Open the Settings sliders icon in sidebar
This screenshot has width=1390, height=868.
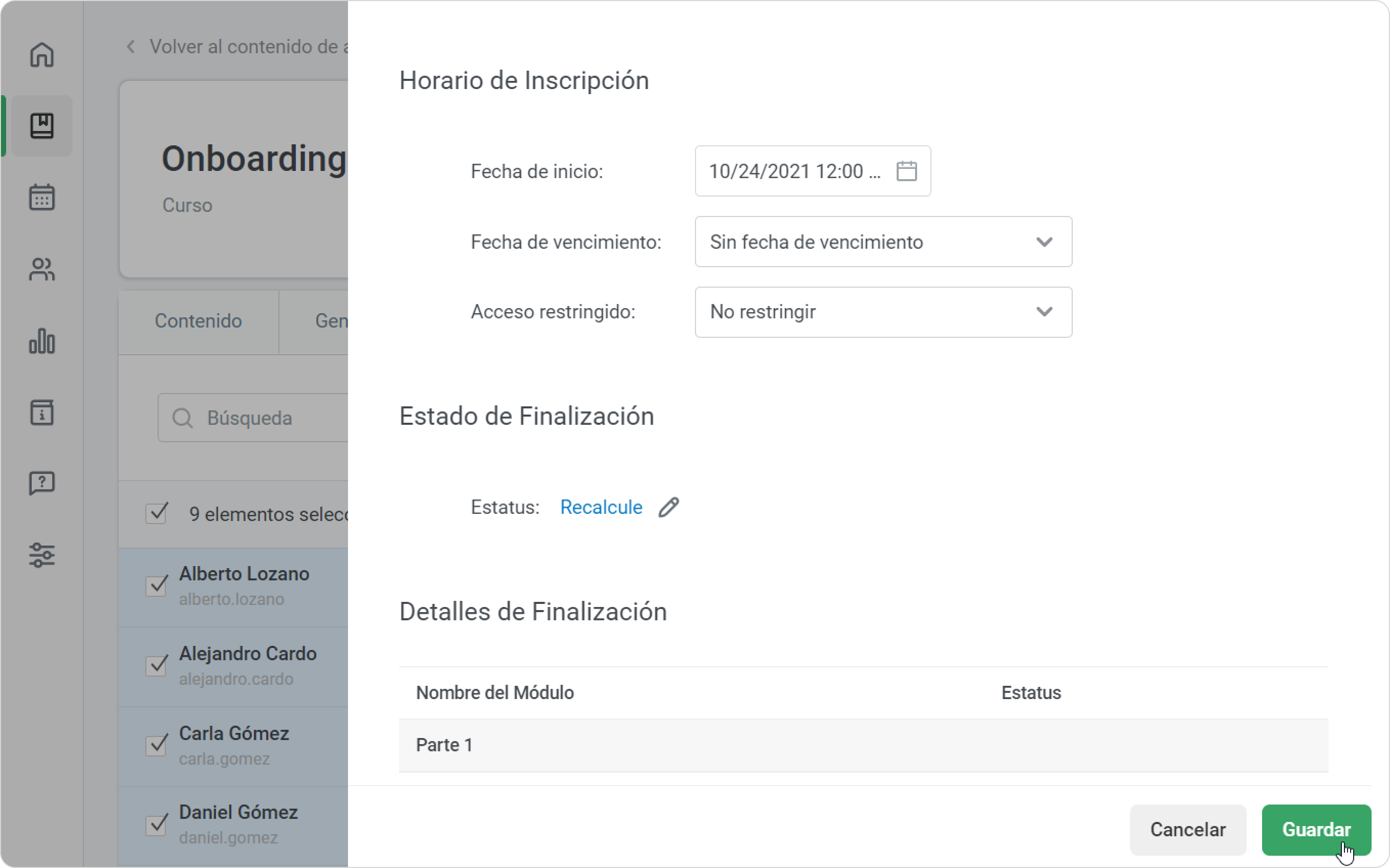(x=42, y=555)
